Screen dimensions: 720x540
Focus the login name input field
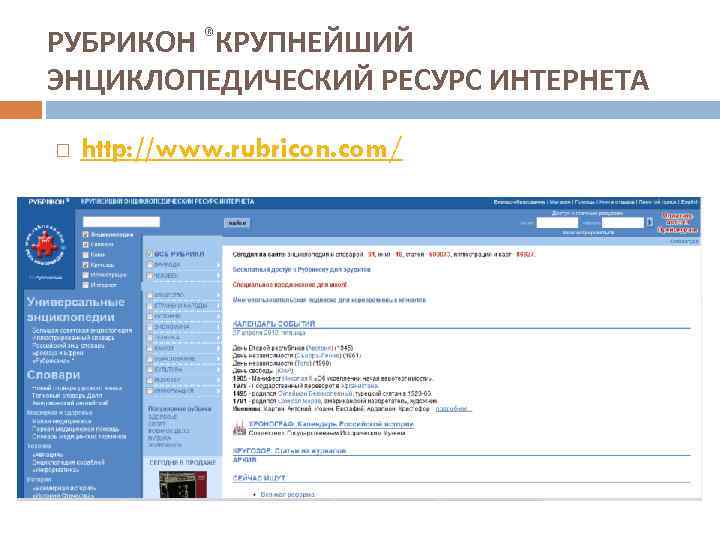(x=557, y=223)
